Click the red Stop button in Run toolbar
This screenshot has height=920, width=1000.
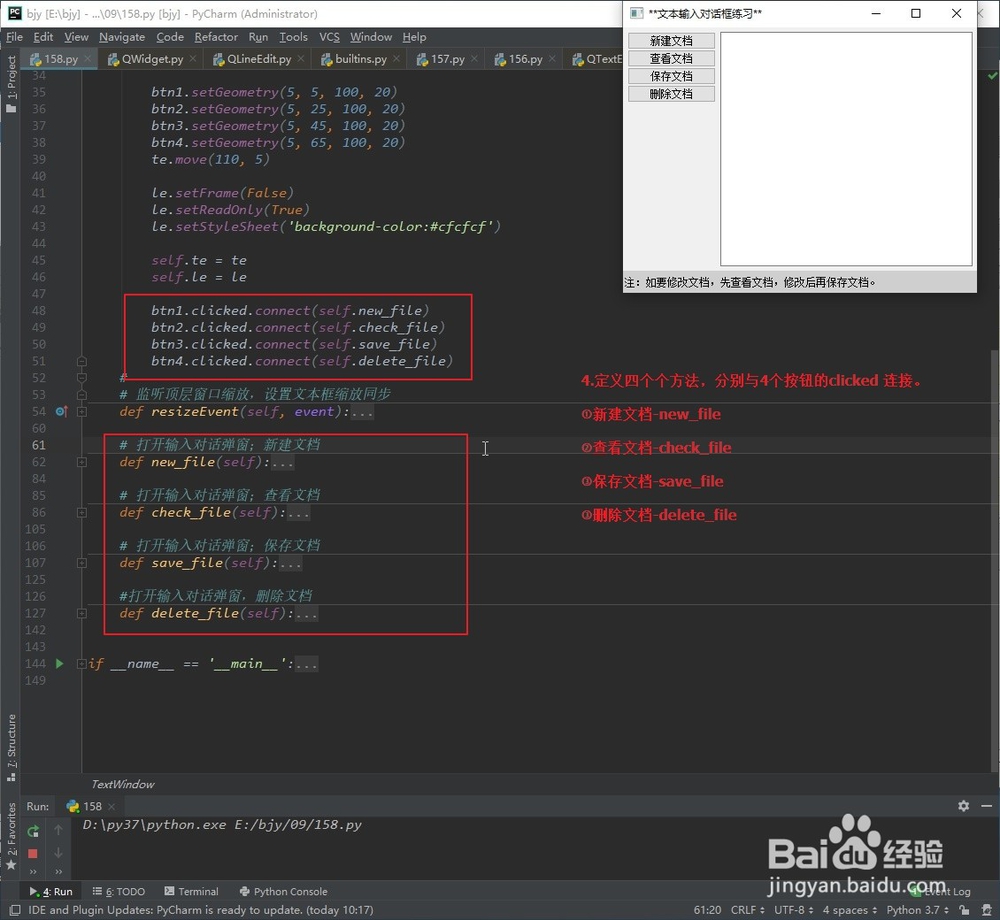pyautogui.click(x=33, y=853)
